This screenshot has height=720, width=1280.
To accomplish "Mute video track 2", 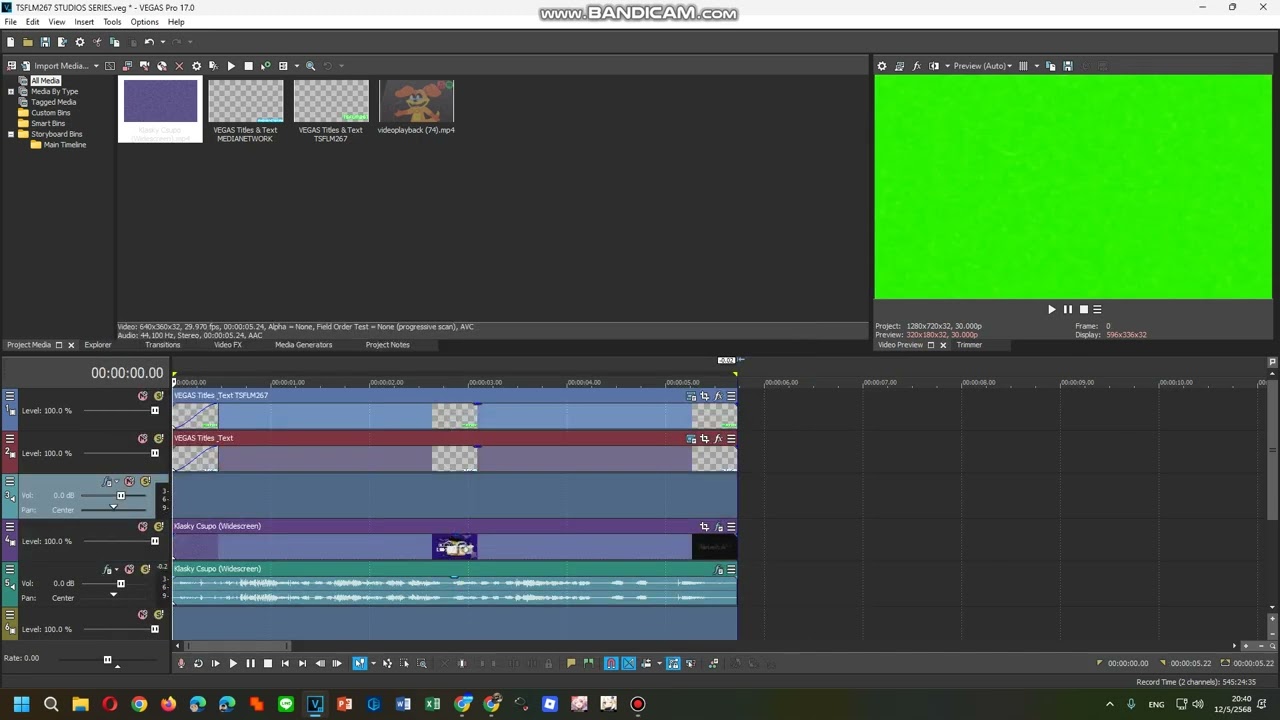I will click(142, 439).
